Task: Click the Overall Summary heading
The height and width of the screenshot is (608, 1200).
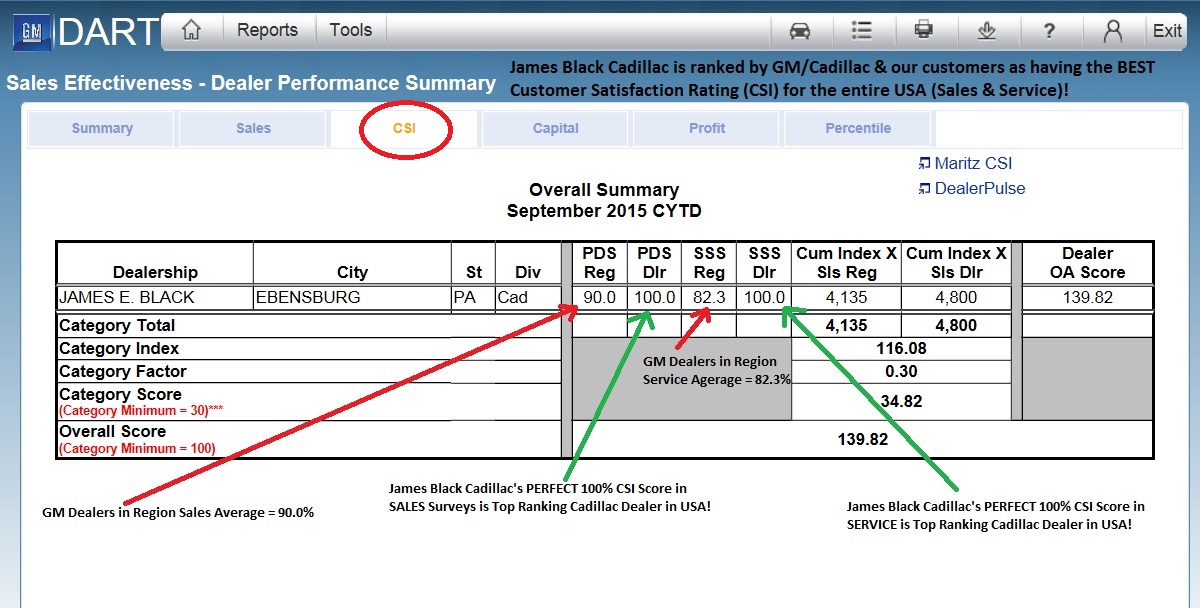Action: pos(604,190)
